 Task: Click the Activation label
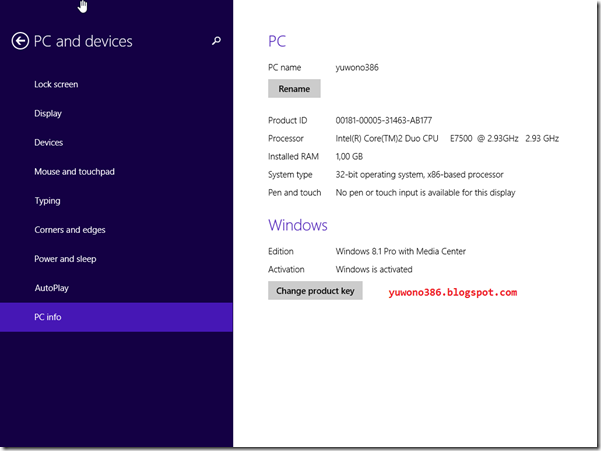(286, 269)
